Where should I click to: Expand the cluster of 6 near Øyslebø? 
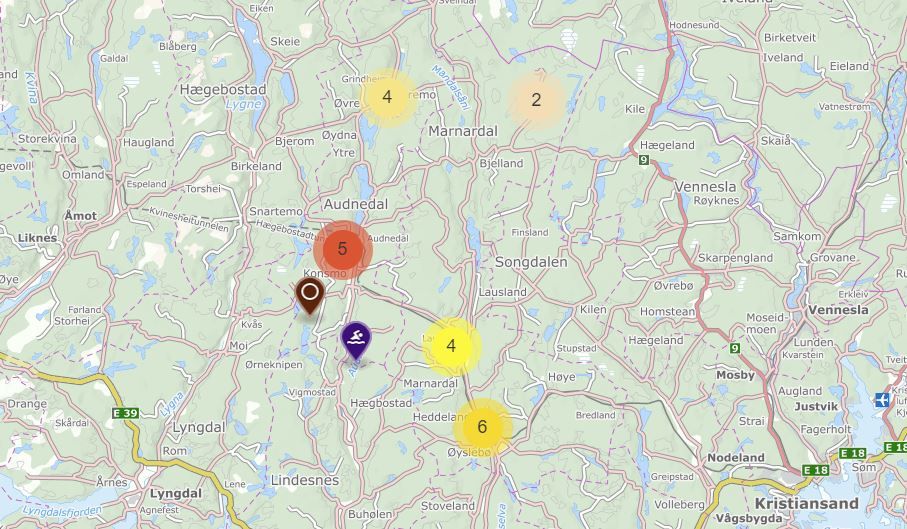(x=482, y=427)
